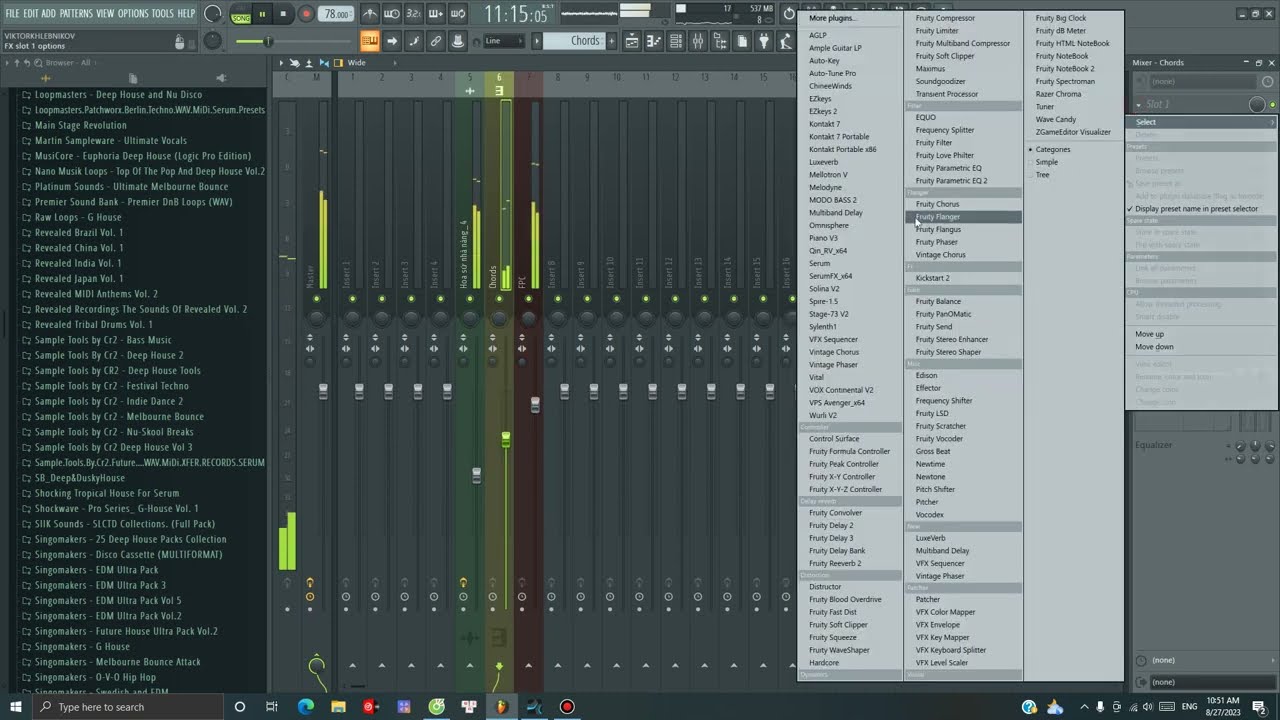The width and height of the screenshot is (1280, 720).
Task: Open File Explorer from taskbar
Action: tap(338, 707)
